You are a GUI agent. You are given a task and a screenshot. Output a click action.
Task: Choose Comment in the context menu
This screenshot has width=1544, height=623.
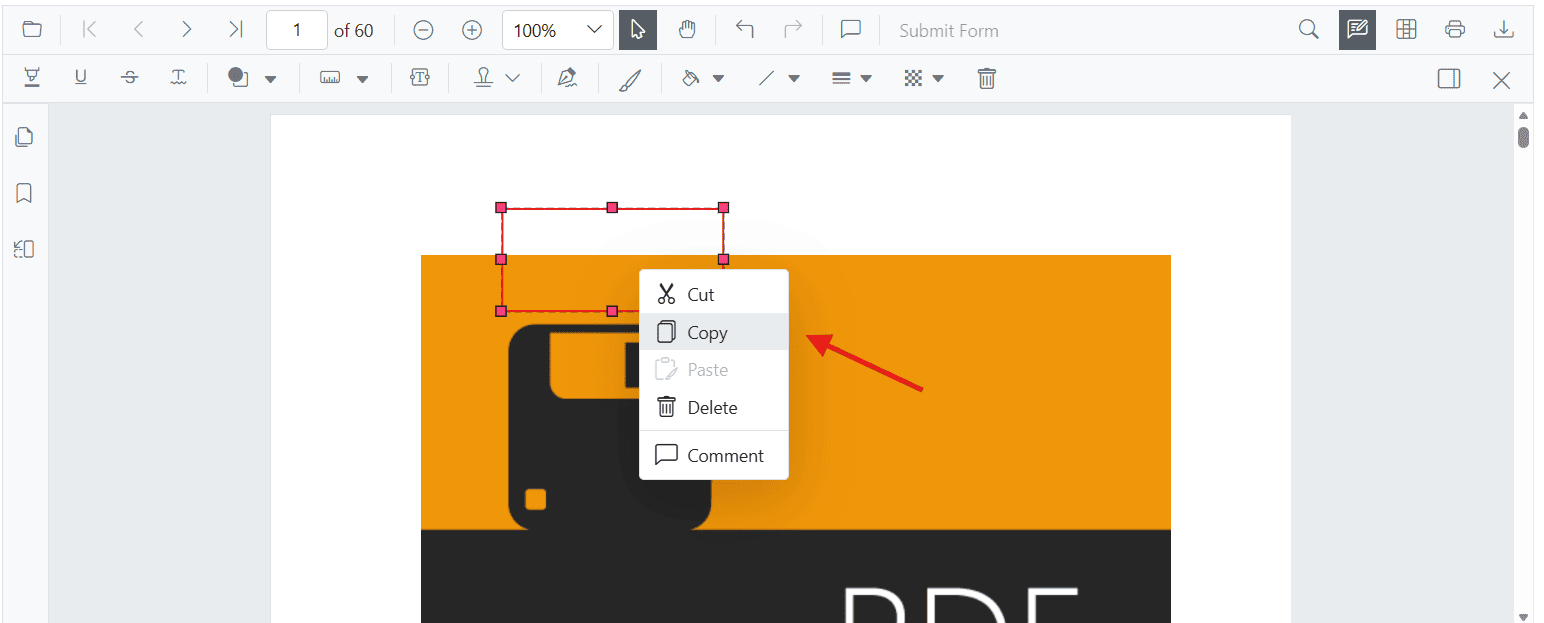point(714,455)
